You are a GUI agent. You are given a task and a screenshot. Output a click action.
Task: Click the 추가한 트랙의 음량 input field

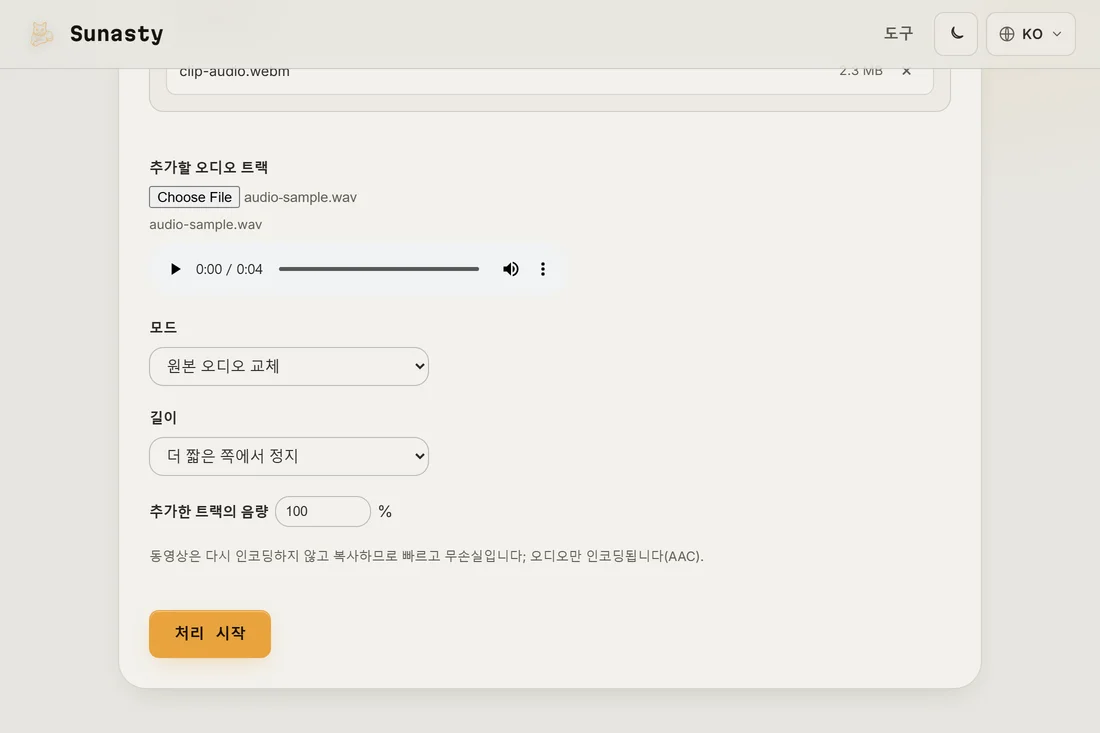pyautogui.click(x=323, y=511)
